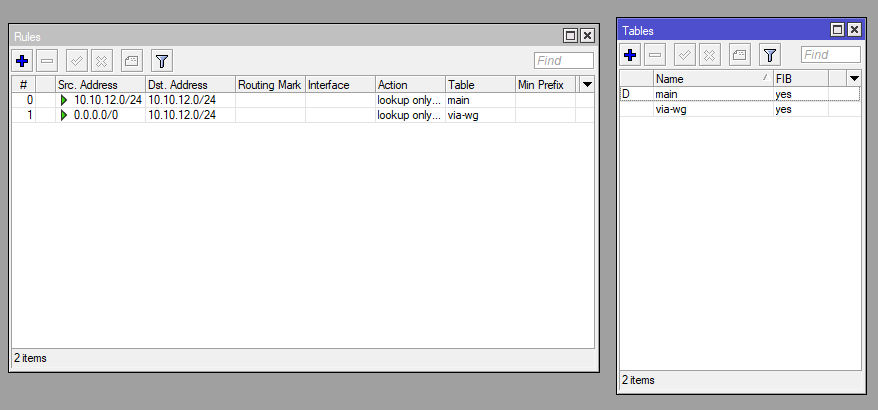The width and height of the screenshot is (878, 410).
Task: Sort rules by # column header
Action: [24, 85]
